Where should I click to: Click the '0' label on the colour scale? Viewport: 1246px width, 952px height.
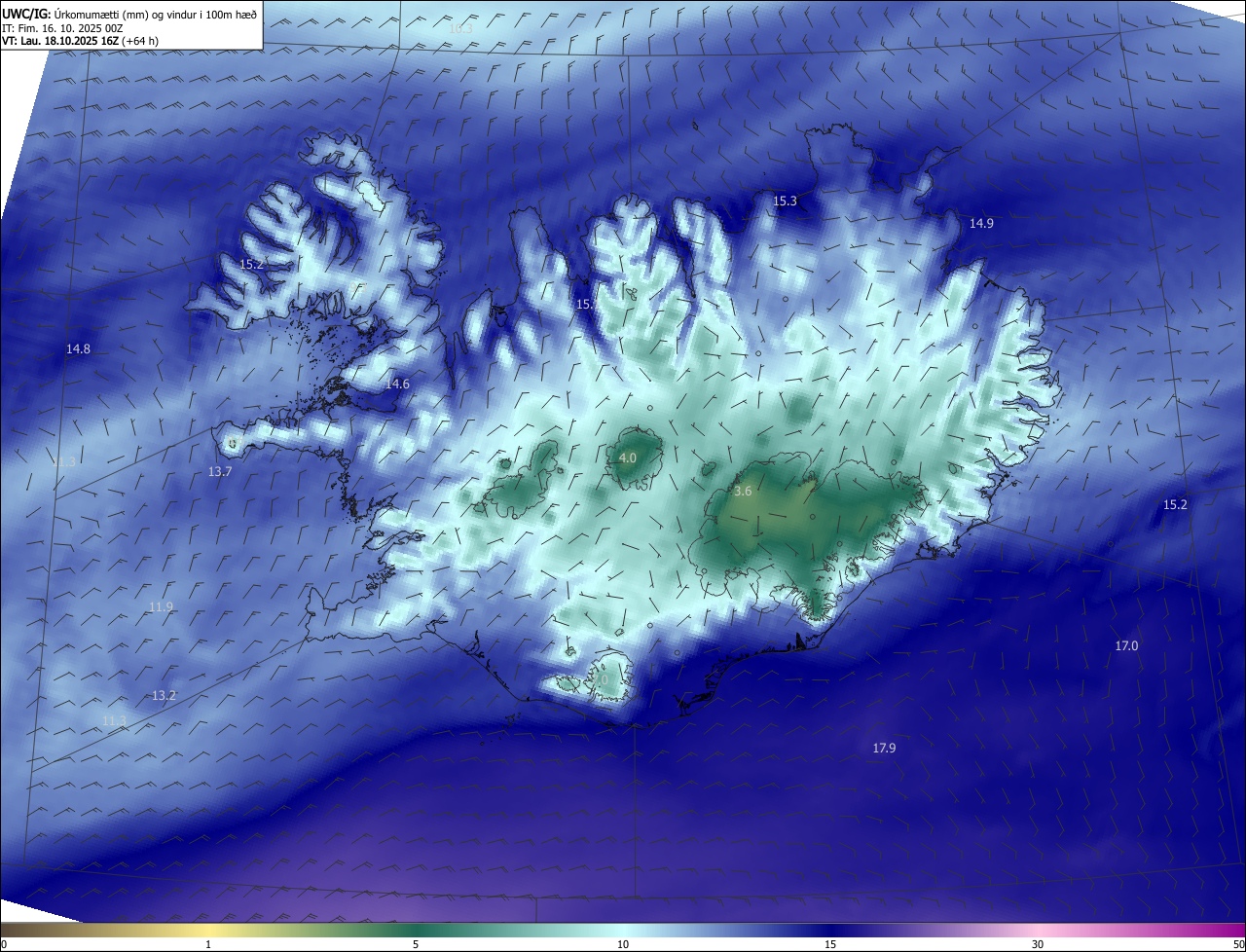point(3,944)
